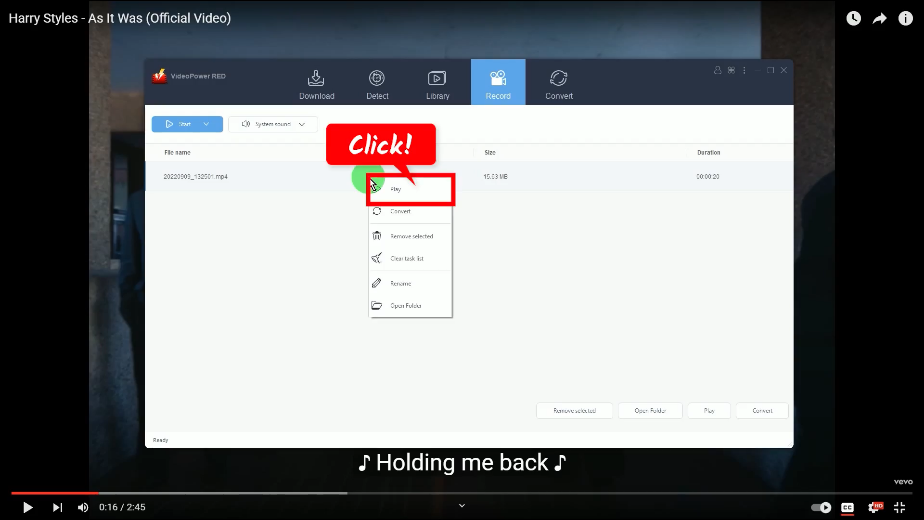Choose Remove selected in the context menu
924x520 pixels.
410,236
